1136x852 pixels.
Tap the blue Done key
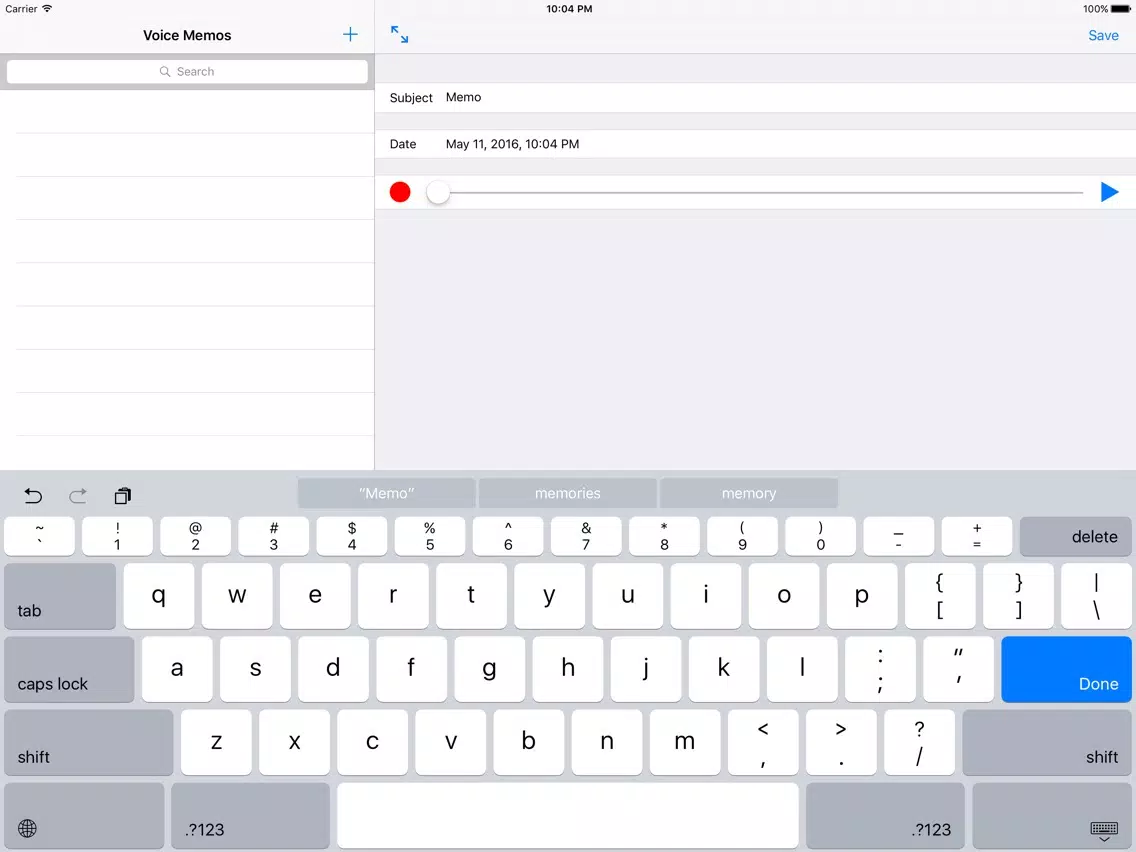click(1066, 669)
